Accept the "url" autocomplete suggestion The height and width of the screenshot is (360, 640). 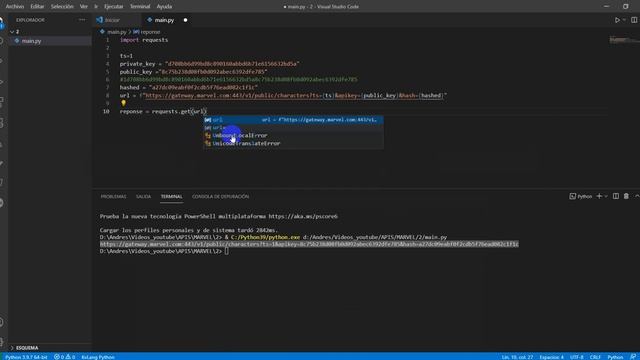pyautogui.click(x=293, y=120)
